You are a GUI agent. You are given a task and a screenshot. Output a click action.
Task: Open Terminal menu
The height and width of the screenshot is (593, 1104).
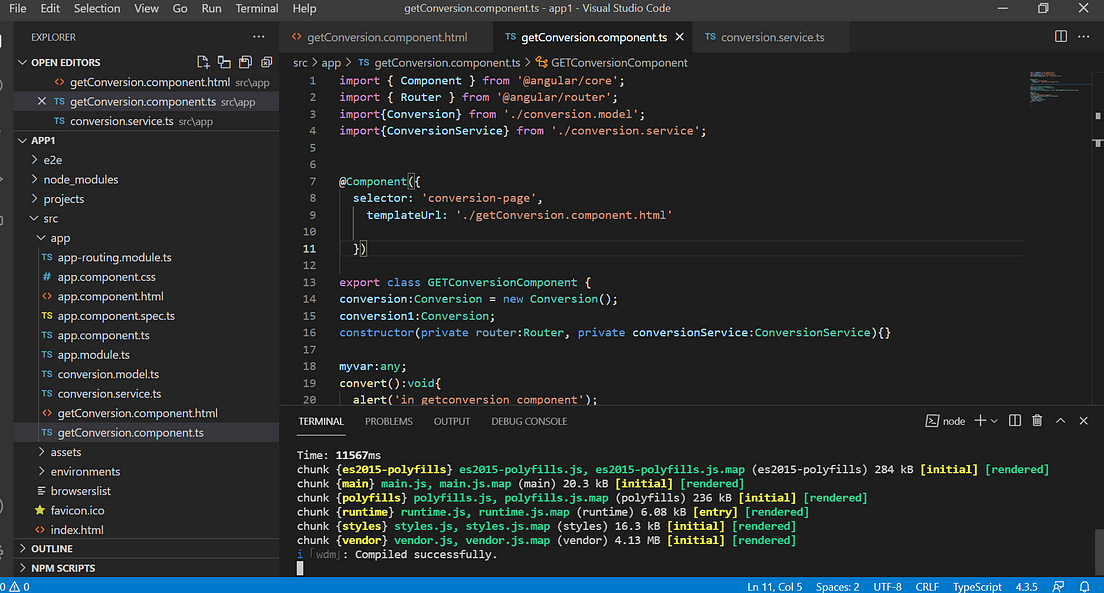click(x=256, y=8)
